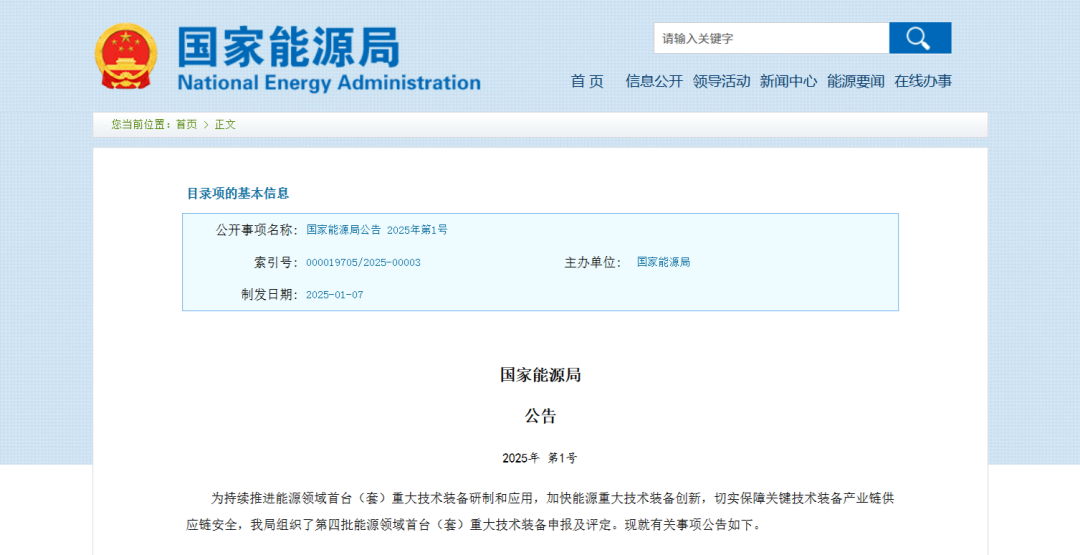Open the 领导活动 navigation item

click(721, 81)
